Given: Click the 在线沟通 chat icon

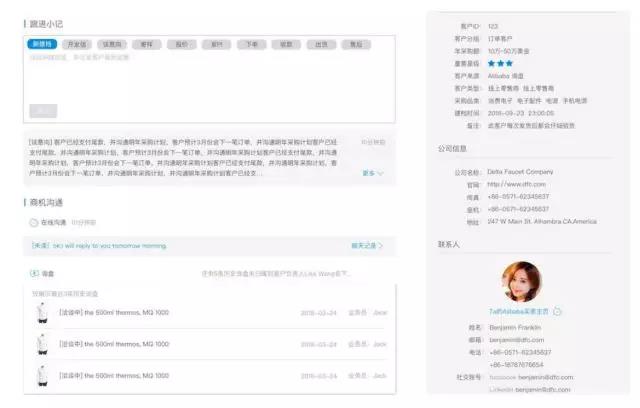Looking at the screenshot, I should [x=34, y=222].
